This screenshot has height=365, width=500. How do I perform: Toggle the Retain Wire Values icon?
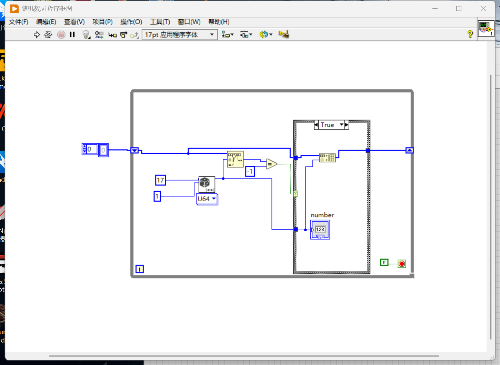click(x=99, y=35)
